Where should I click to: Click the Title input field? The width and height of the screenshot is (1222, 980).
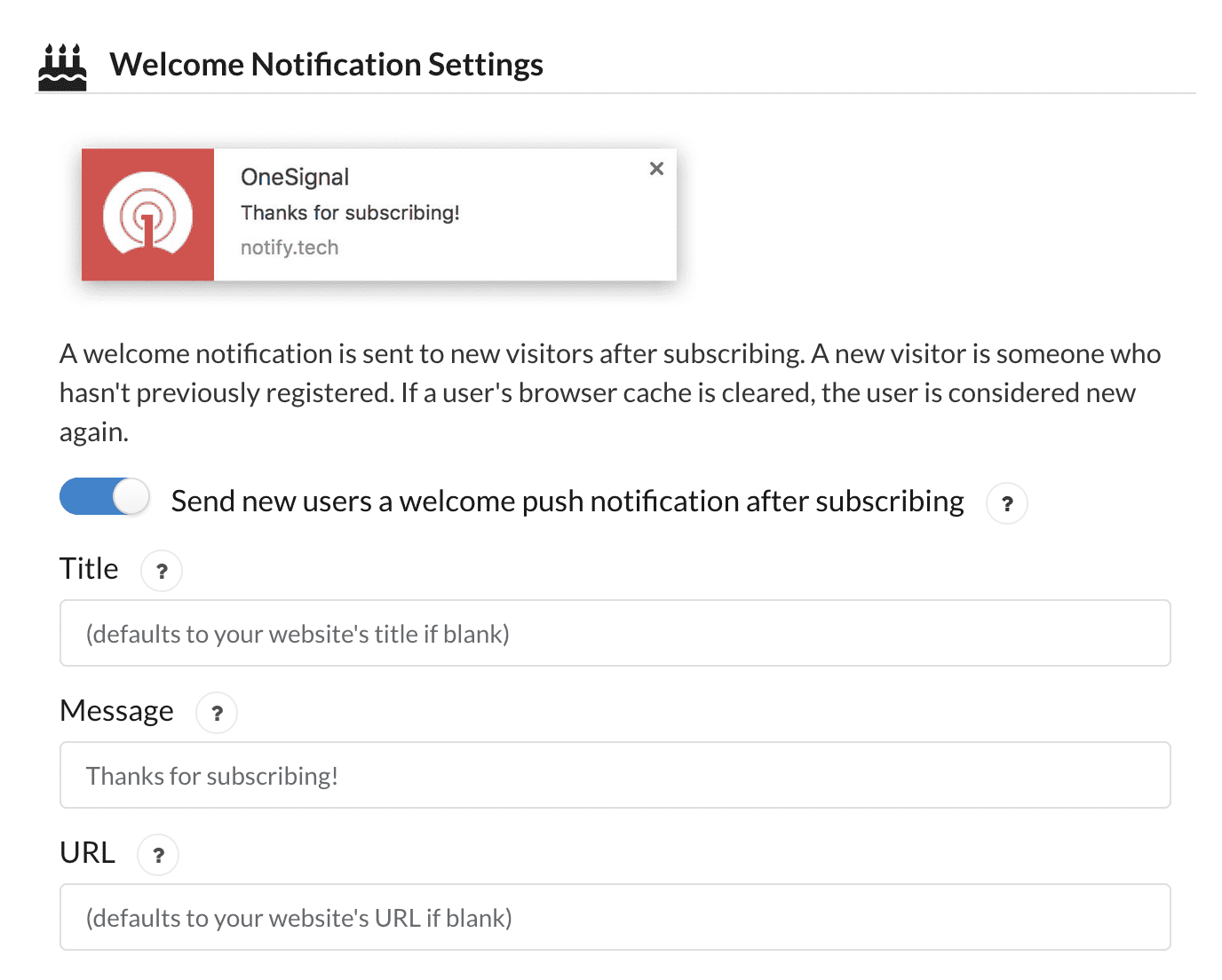[615, 634]
